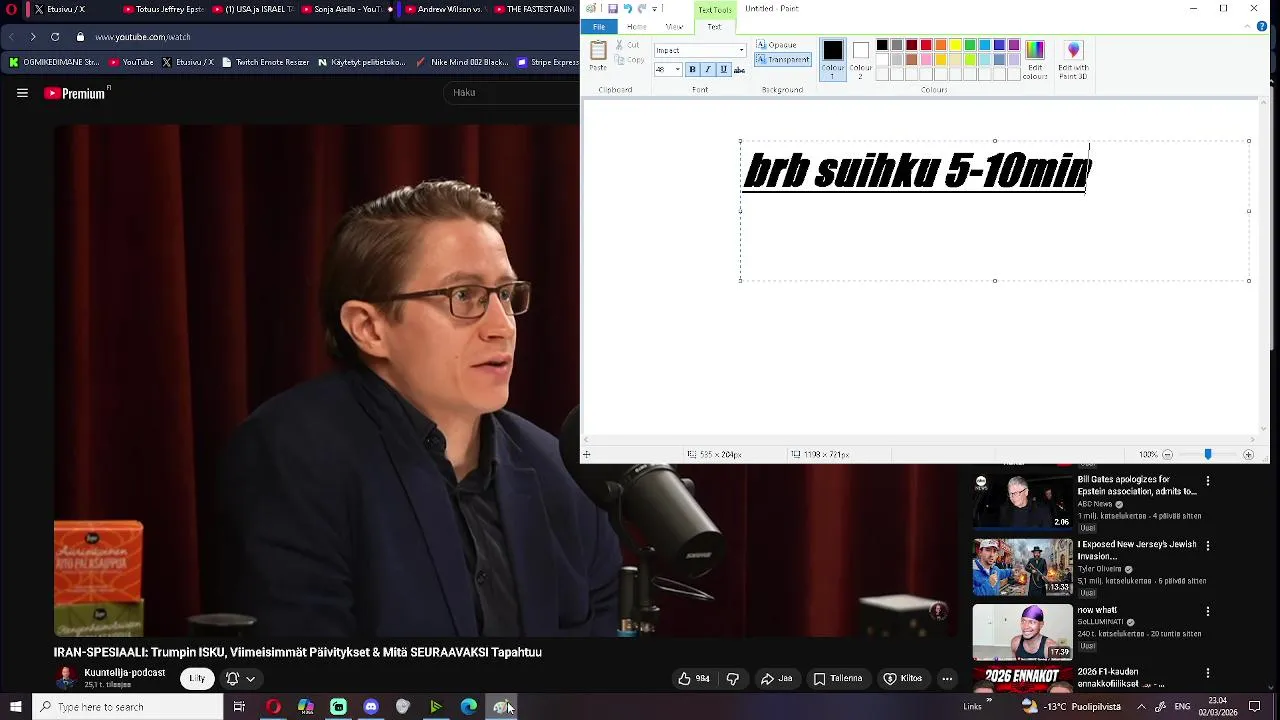Pick the red colour swatch
Image resolution: width=1280 pixels, height=720 pixels.
point(926,45)
